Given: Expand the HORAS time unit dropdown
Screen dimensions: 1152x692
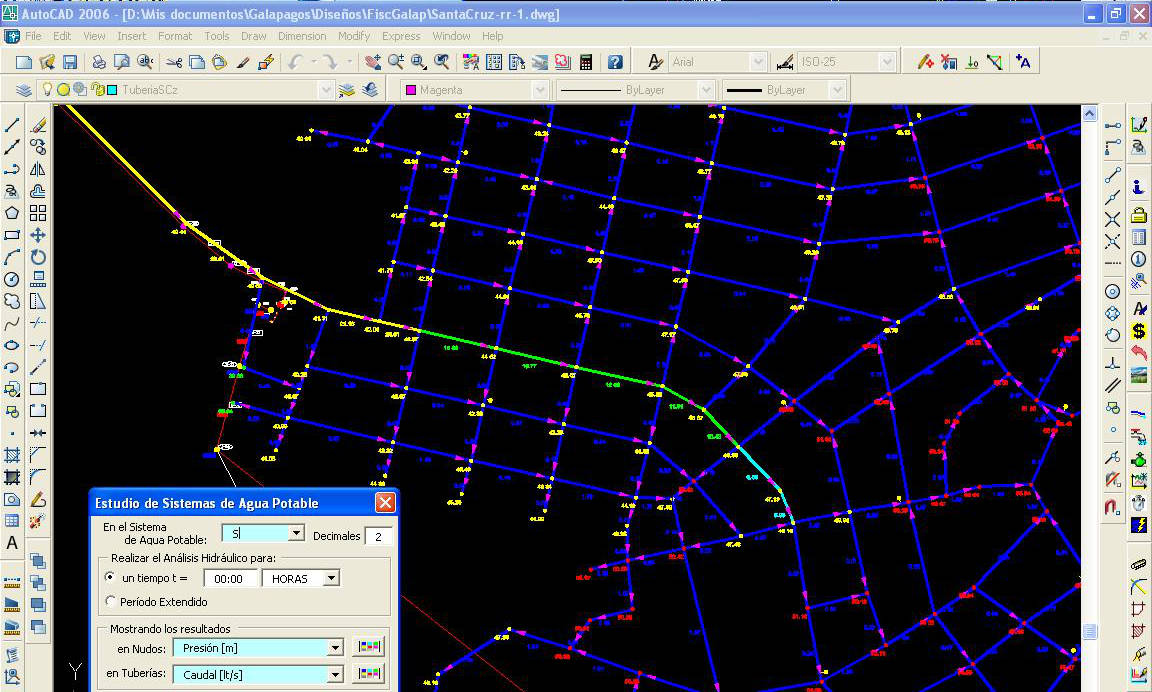Looking at the screenshot, I should point(331,579).
